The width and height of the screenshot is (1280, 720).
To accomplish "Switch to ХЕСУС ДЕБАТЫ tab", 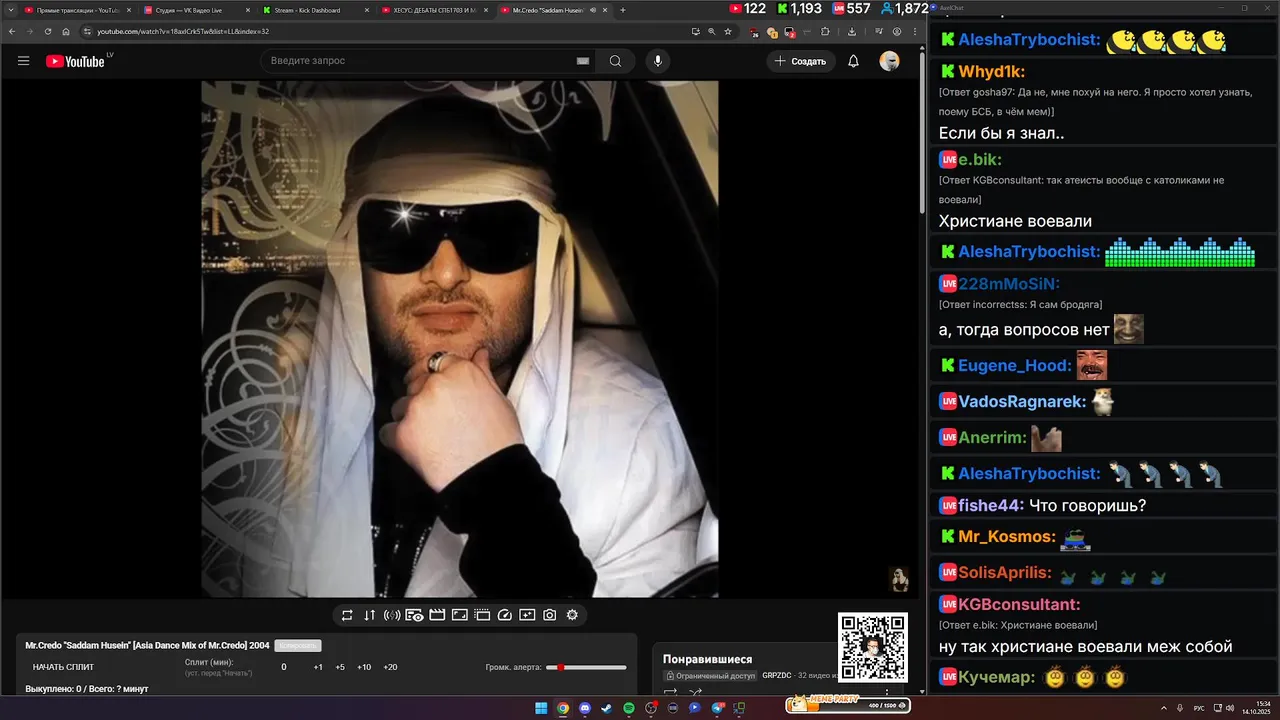I will tap(434, 10).
